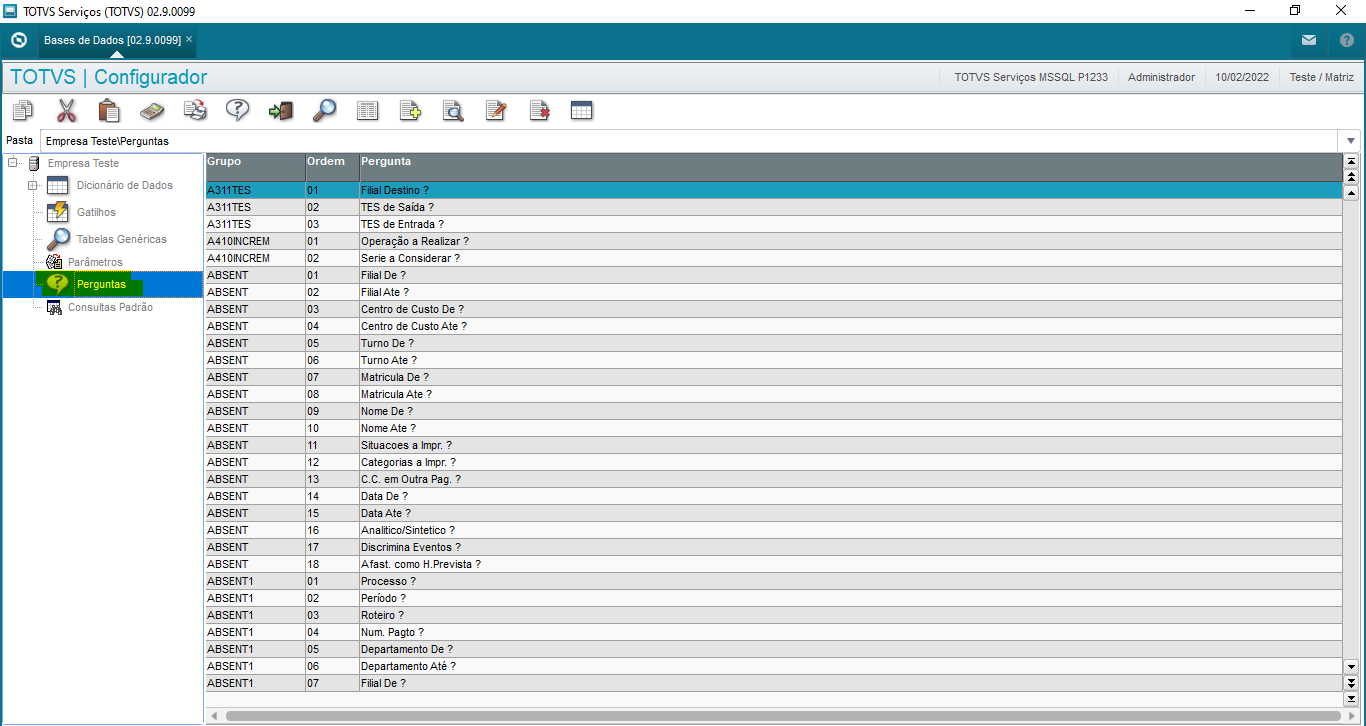Select row 'Analitico/Sintetico ?'
The width and height of the screenshot is (1366, 726).
click(x=773, y=530)
